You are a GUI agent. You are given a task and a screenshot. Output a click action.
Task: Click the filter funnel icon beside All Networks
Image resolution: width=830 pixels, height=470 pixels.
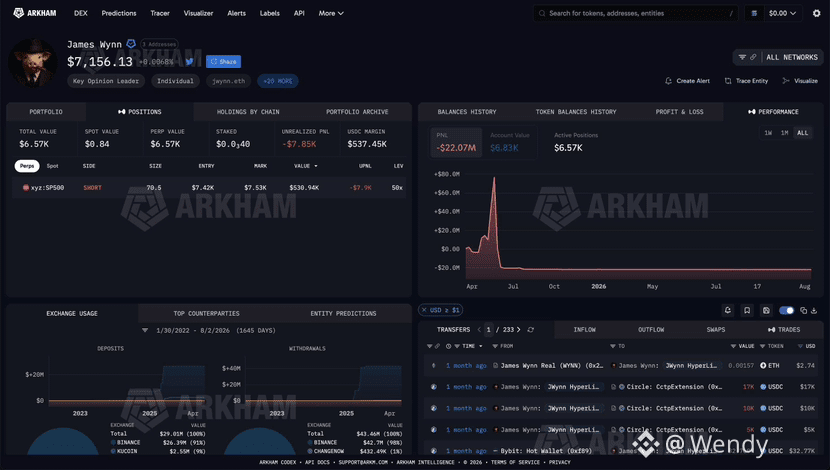click(742, 57)
